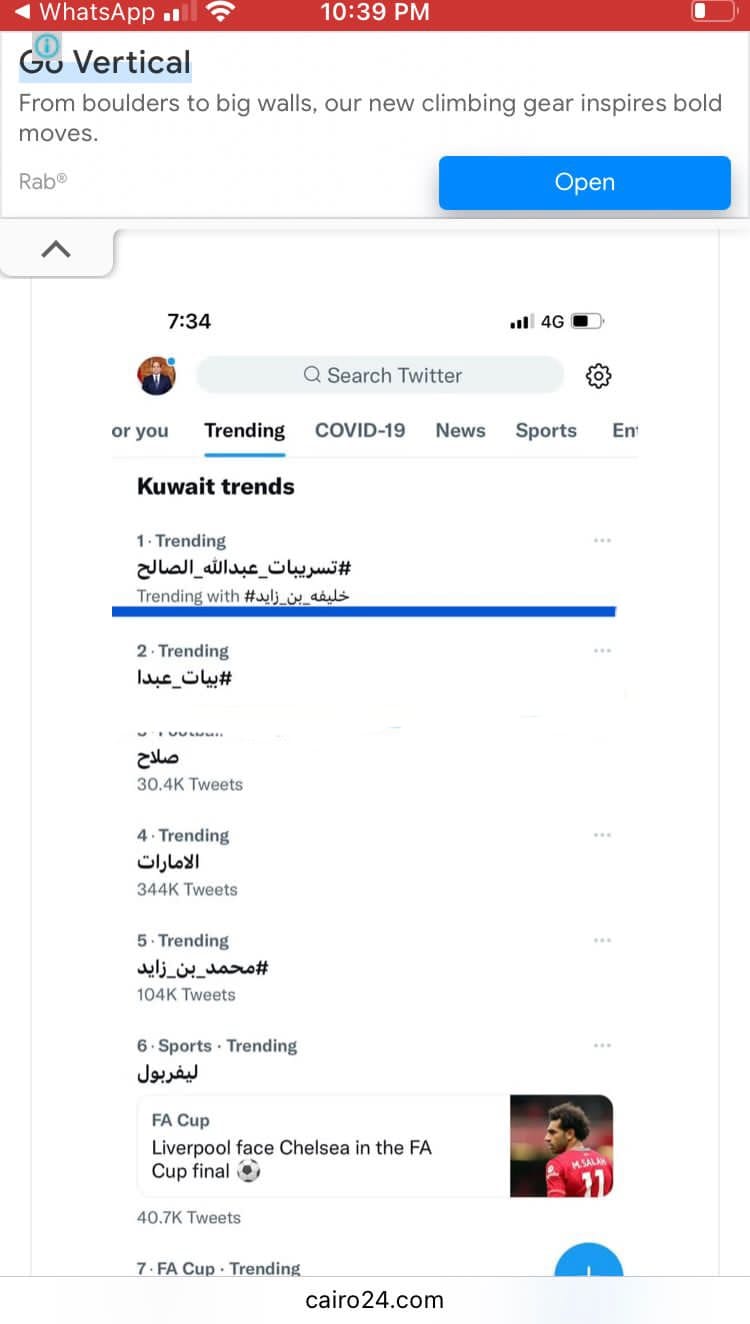Viewport: 750px width, 1324px height.
Task: Select the News tab
Action: tap(460, 431)
